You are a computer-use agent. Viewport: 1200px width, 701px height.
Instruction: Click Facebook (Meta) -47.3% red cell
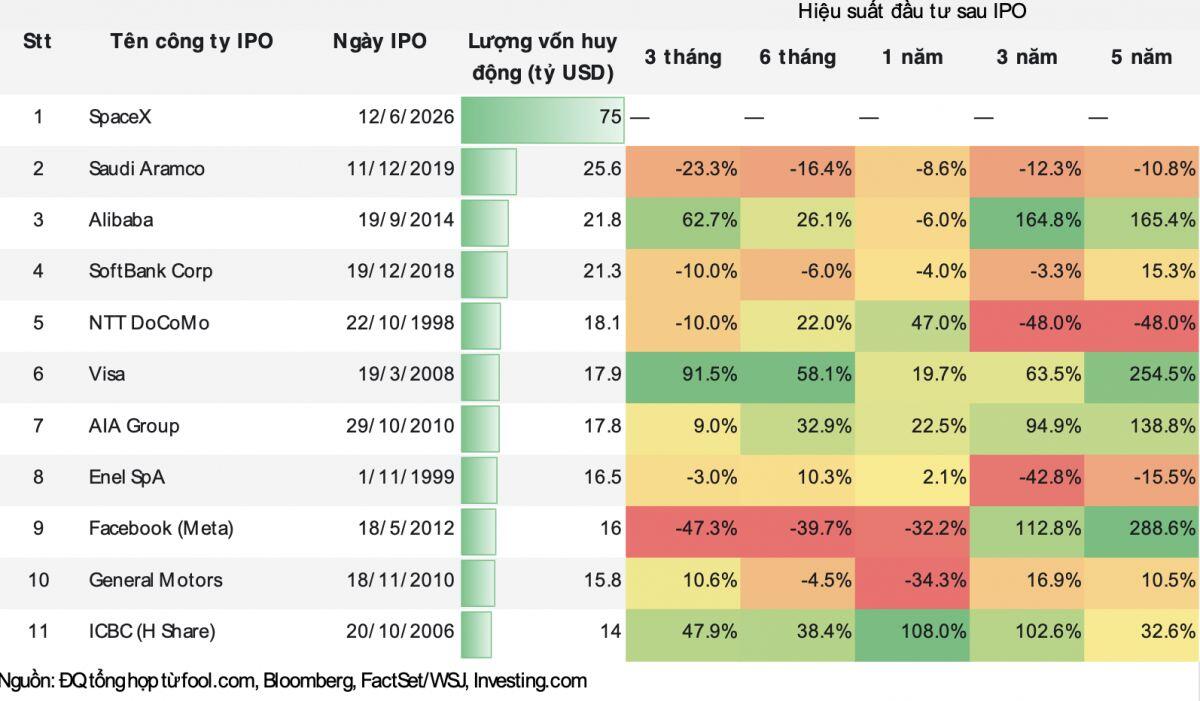[x=683, y=528]
